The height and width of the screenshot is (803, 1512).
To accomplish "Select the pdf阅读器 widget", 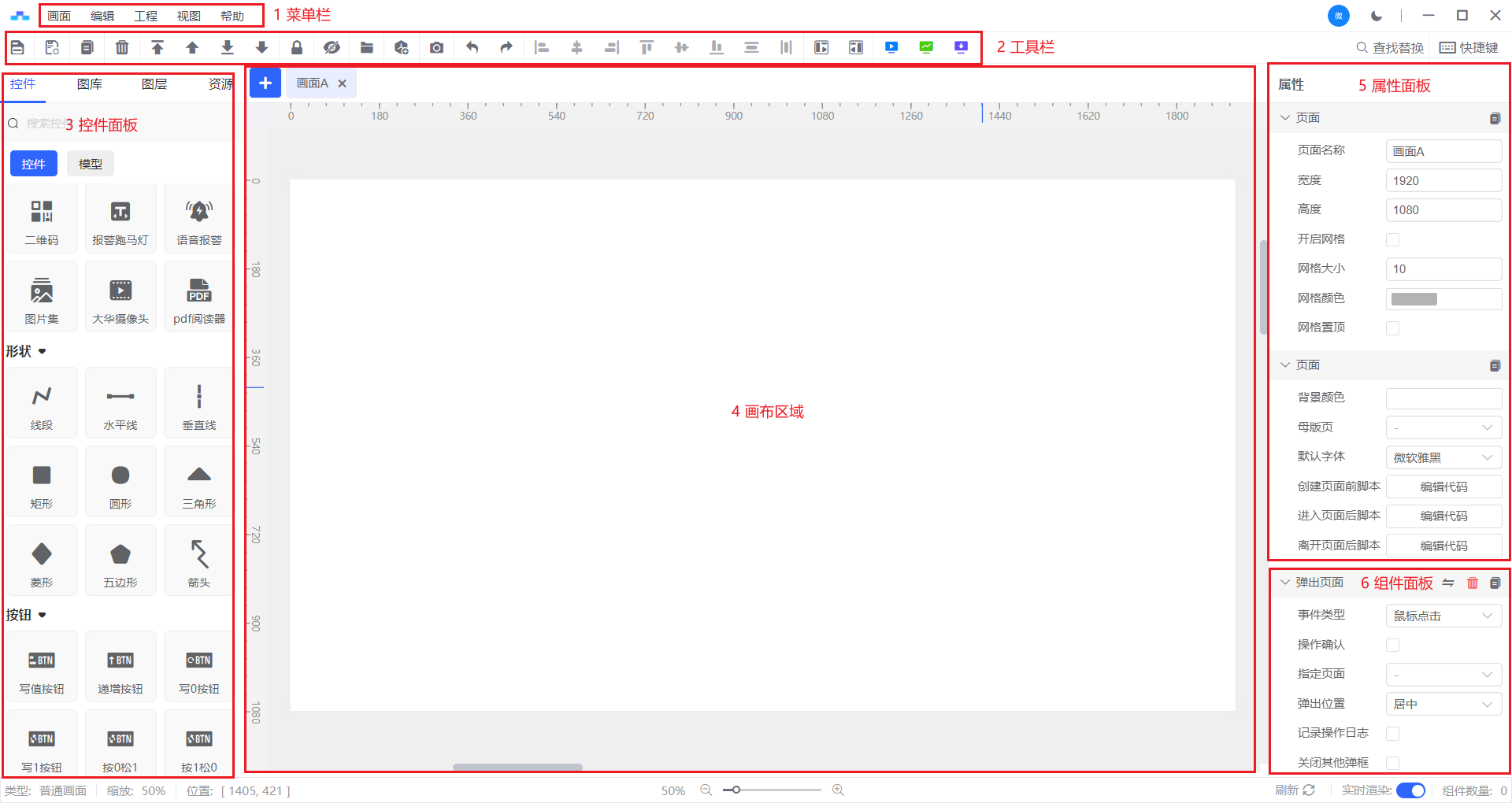I will click(x=199, y=298).
